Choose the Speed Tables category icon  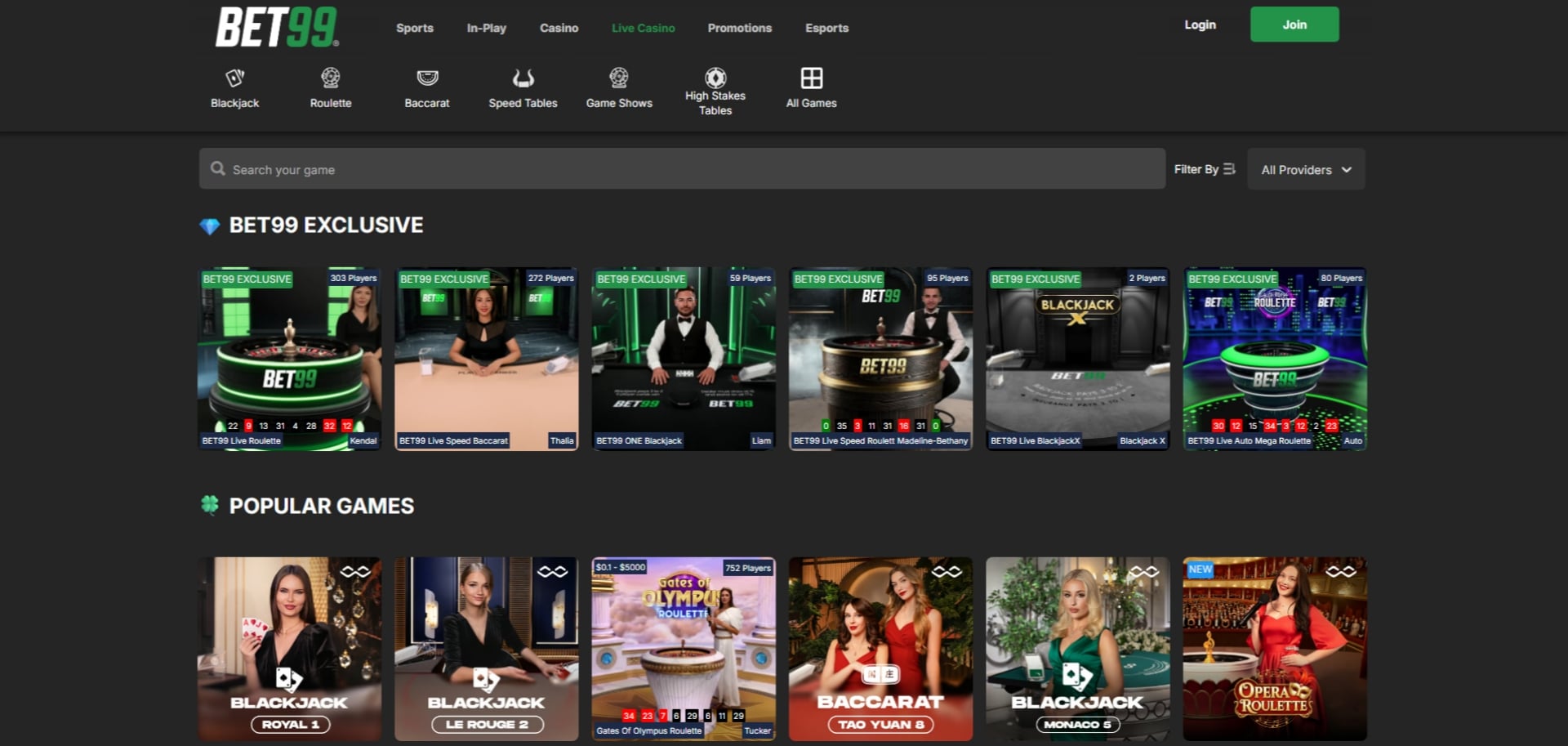pos(523,78)
